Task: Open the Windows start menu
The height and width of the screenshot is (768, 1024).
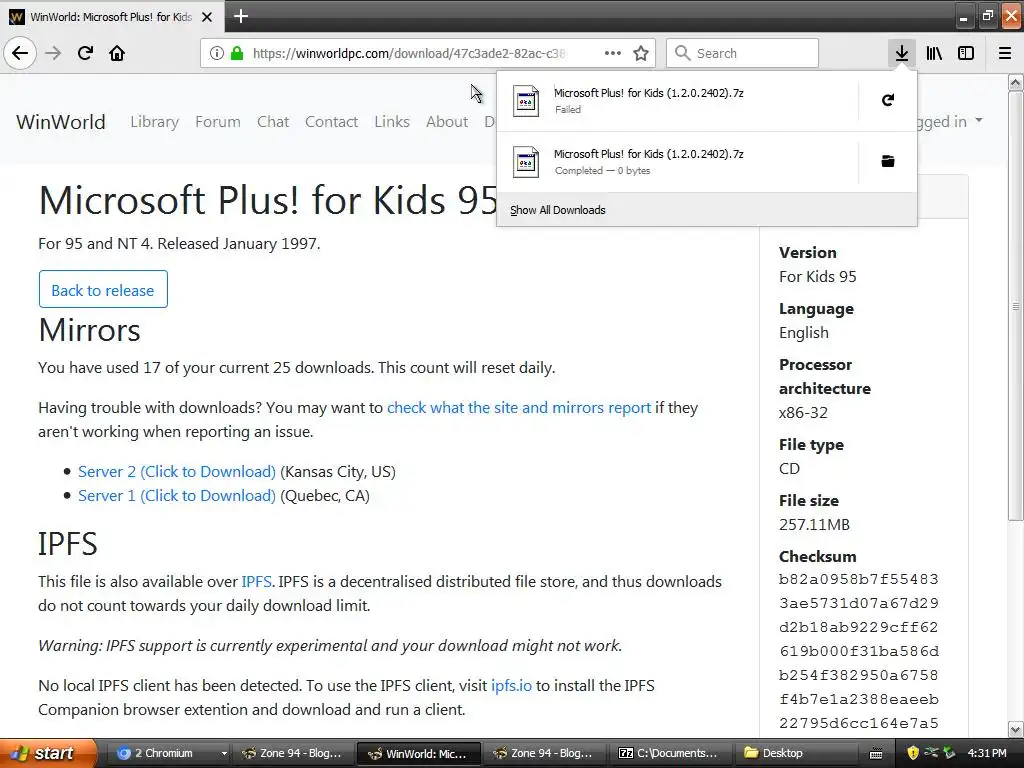Action: coord(48,753)
